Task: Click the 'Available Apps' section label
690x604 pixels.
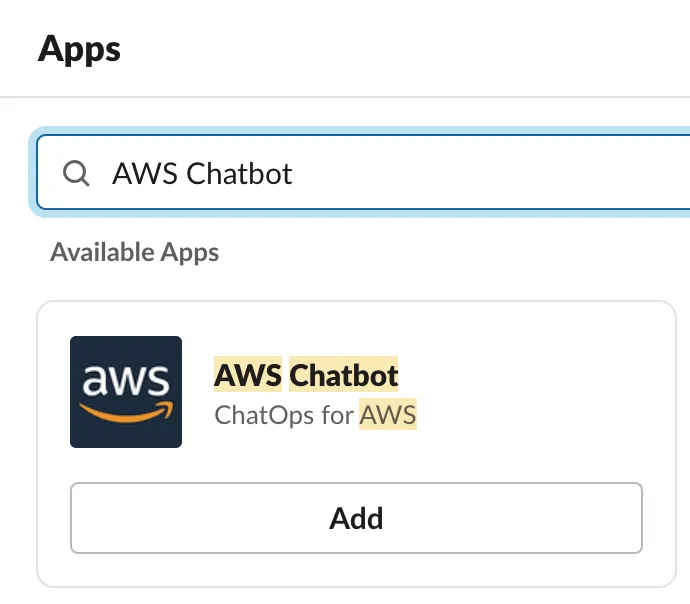Action: tap(134, 251)
